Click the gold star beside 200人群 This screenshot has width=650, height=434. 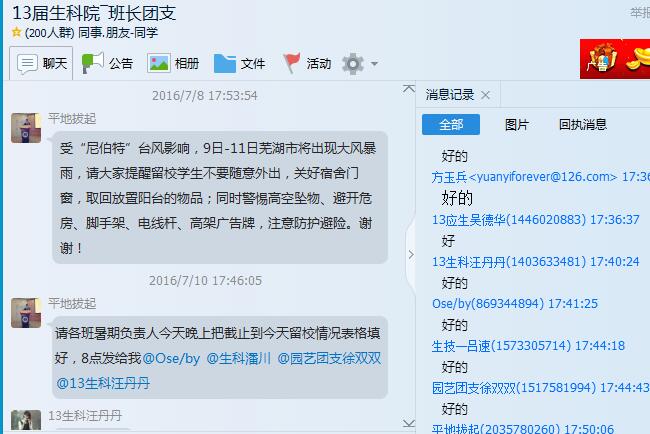[17, 32]
